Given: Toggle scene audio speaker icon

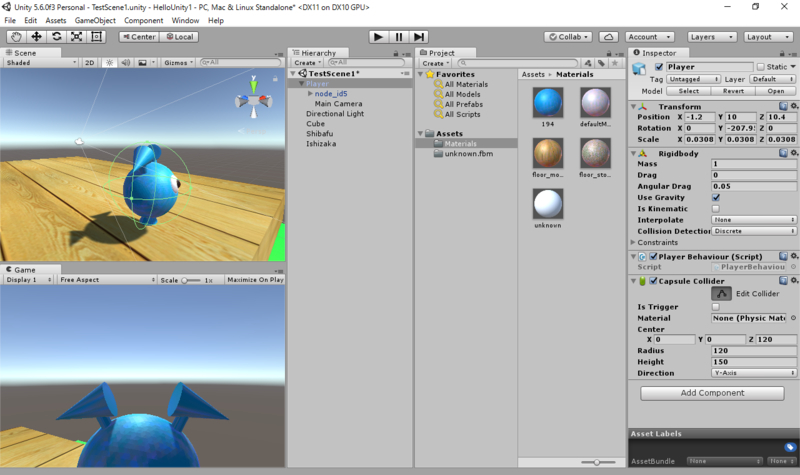Looking at the screenshot, I should 126,63.
